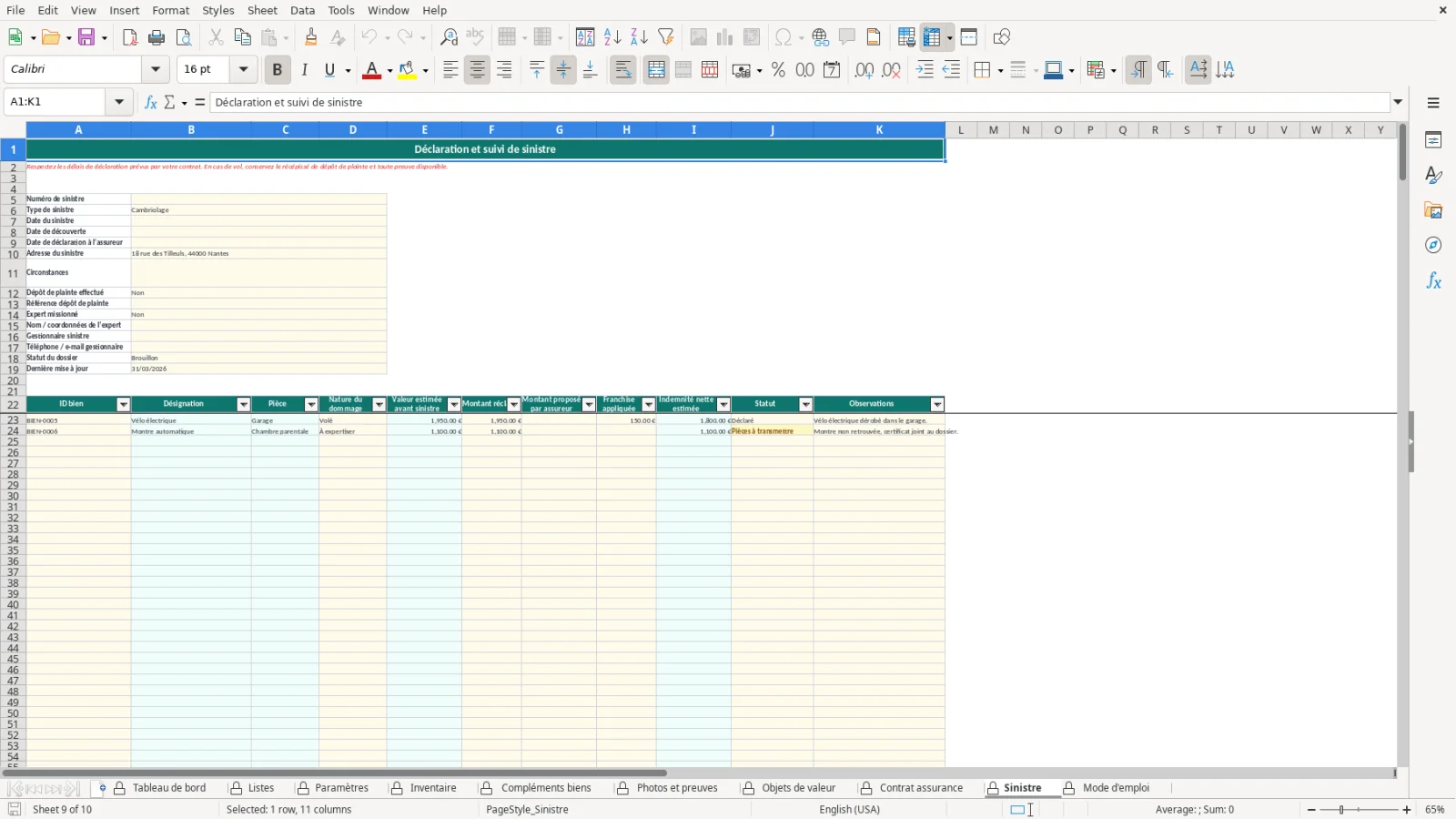This screenshot has height=819, width=1456.
Task: Expand the Name Box dropdown
Action: [119, 102]
